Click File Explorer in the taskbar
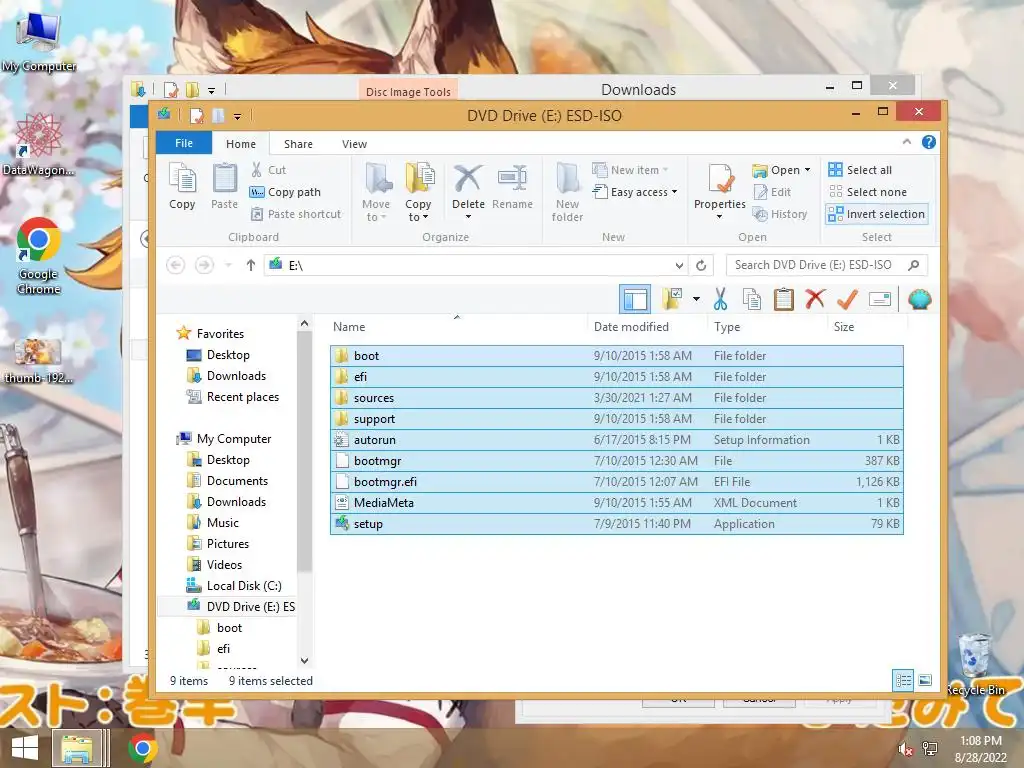This screenshot has width=1024, height=768. coord(78,748)
